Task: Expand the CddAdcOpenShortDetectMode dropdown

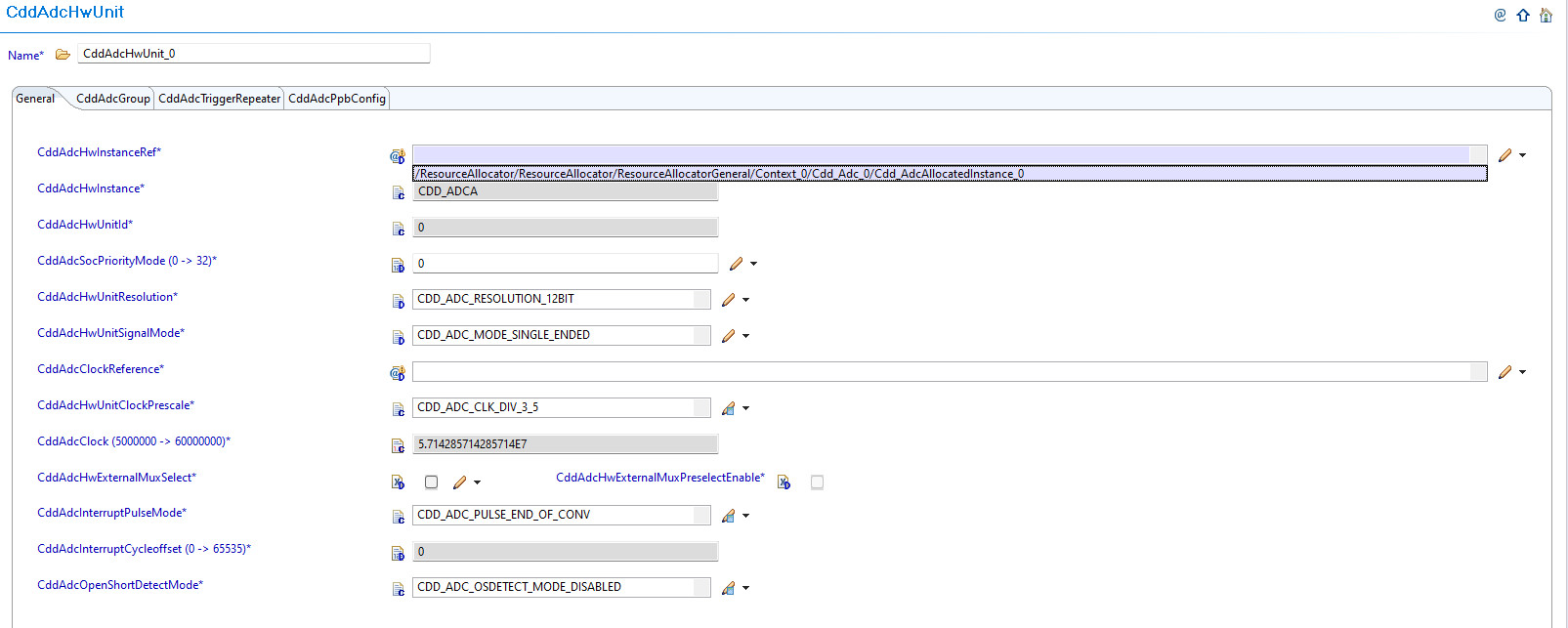Action: click(701, 588)
